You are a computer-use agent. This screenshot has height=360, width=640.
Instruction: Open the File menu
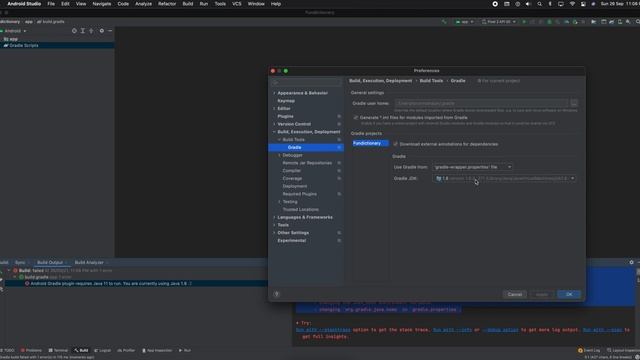click(x=51, y=4)
